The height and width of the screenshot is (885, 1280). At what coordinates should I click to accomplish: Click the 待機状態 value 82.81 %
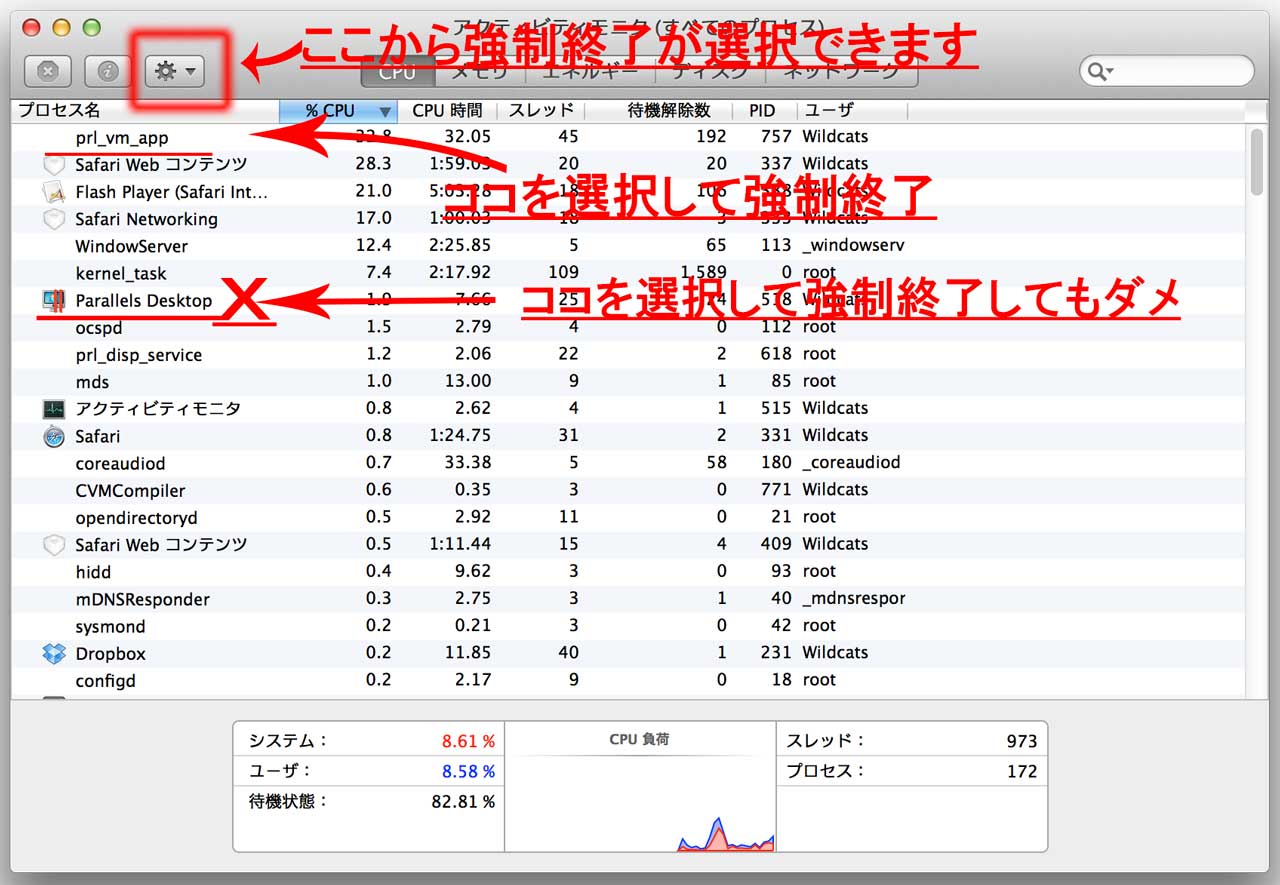click(462, 802)
